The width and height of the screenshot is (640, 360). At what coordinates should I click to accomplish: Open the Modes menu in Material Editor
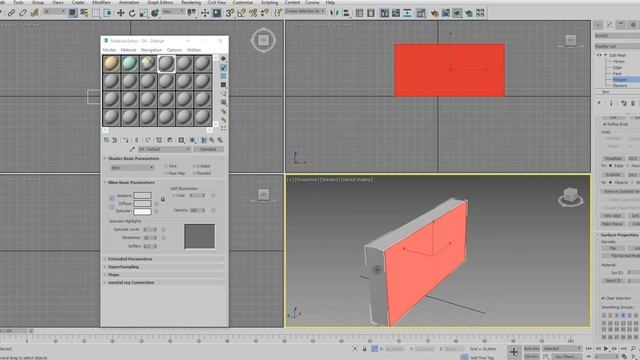[x=109, y=50]
